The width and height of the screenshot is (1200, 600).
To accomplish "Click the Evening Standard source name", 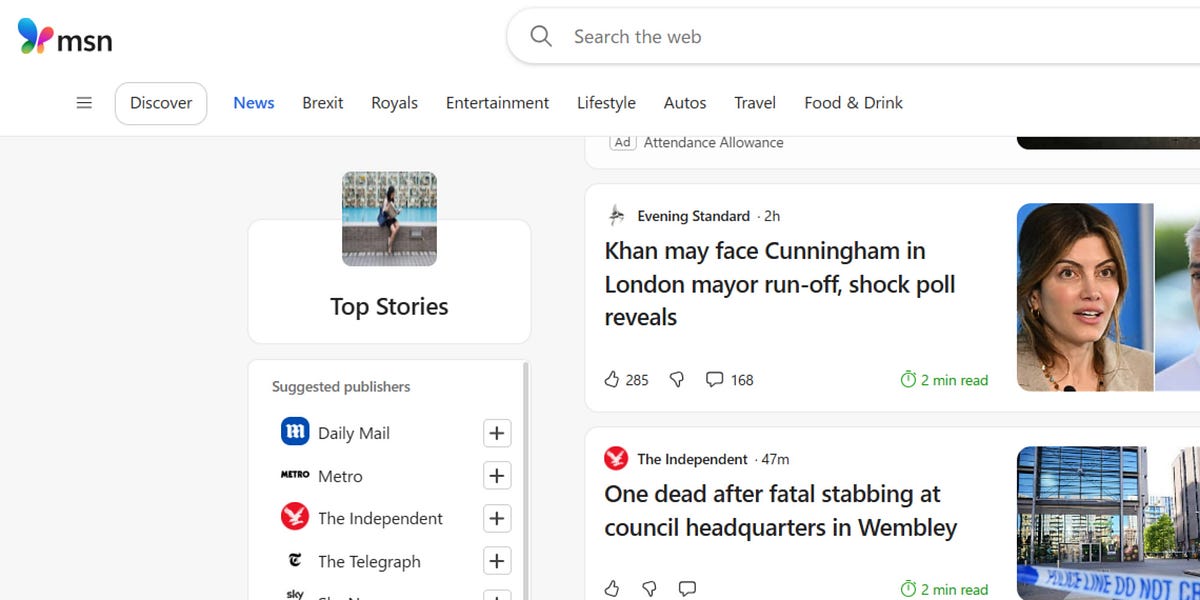I will tap(694, 216).
